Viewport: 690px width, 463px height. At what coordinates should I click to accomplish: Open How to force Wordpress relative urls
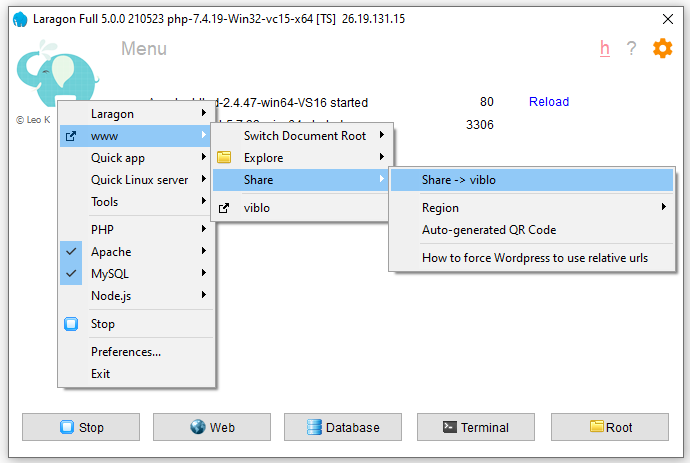coord(532,258)
